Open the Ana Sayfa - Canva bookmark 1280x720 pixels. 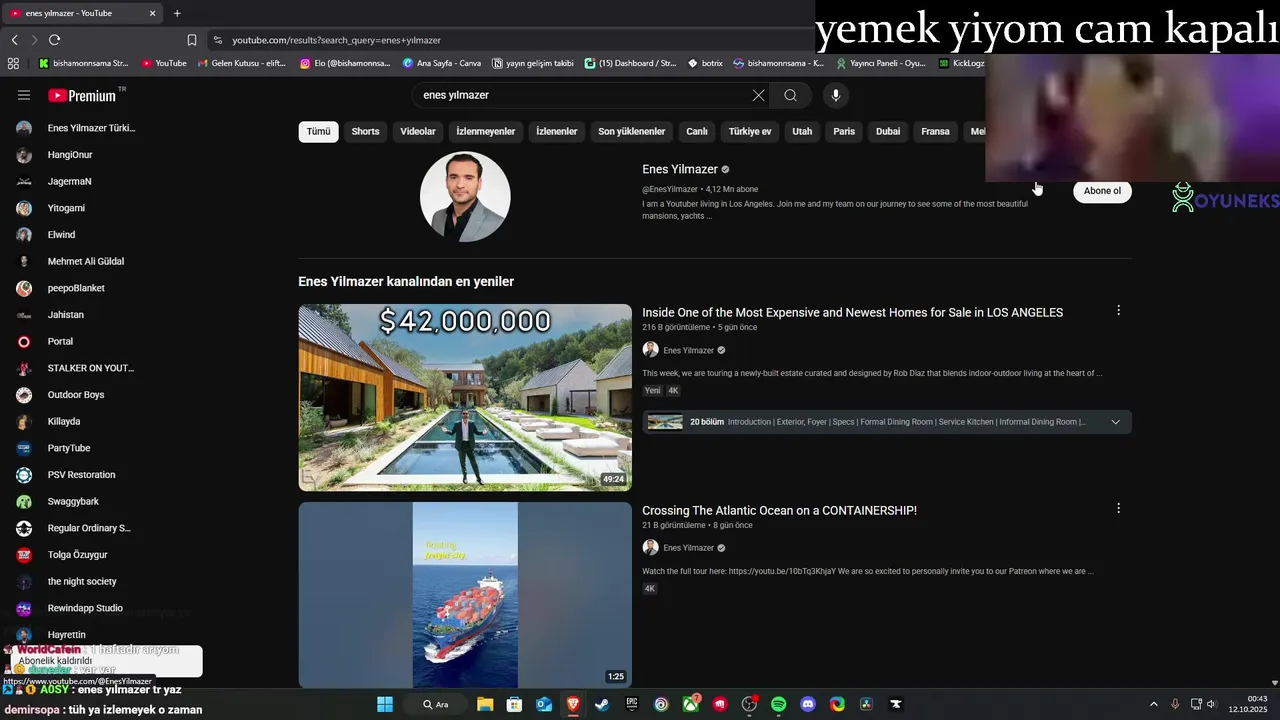click(441, 63)
